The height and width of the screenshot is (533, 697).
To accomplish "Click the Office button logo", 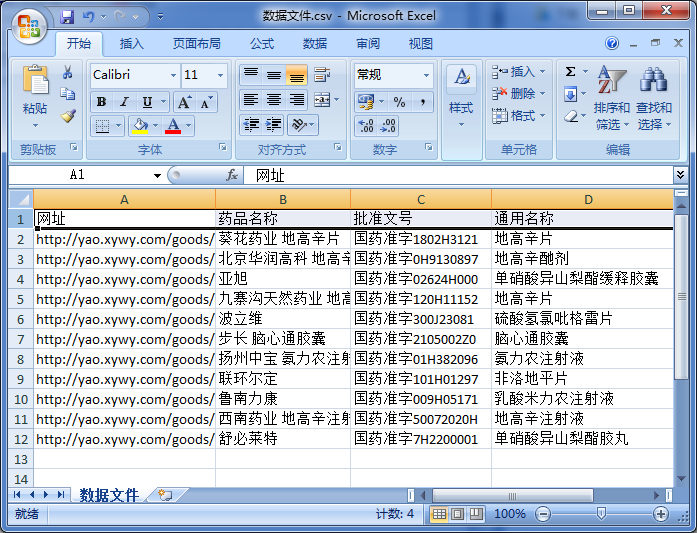I will click(x=29, y=26).
